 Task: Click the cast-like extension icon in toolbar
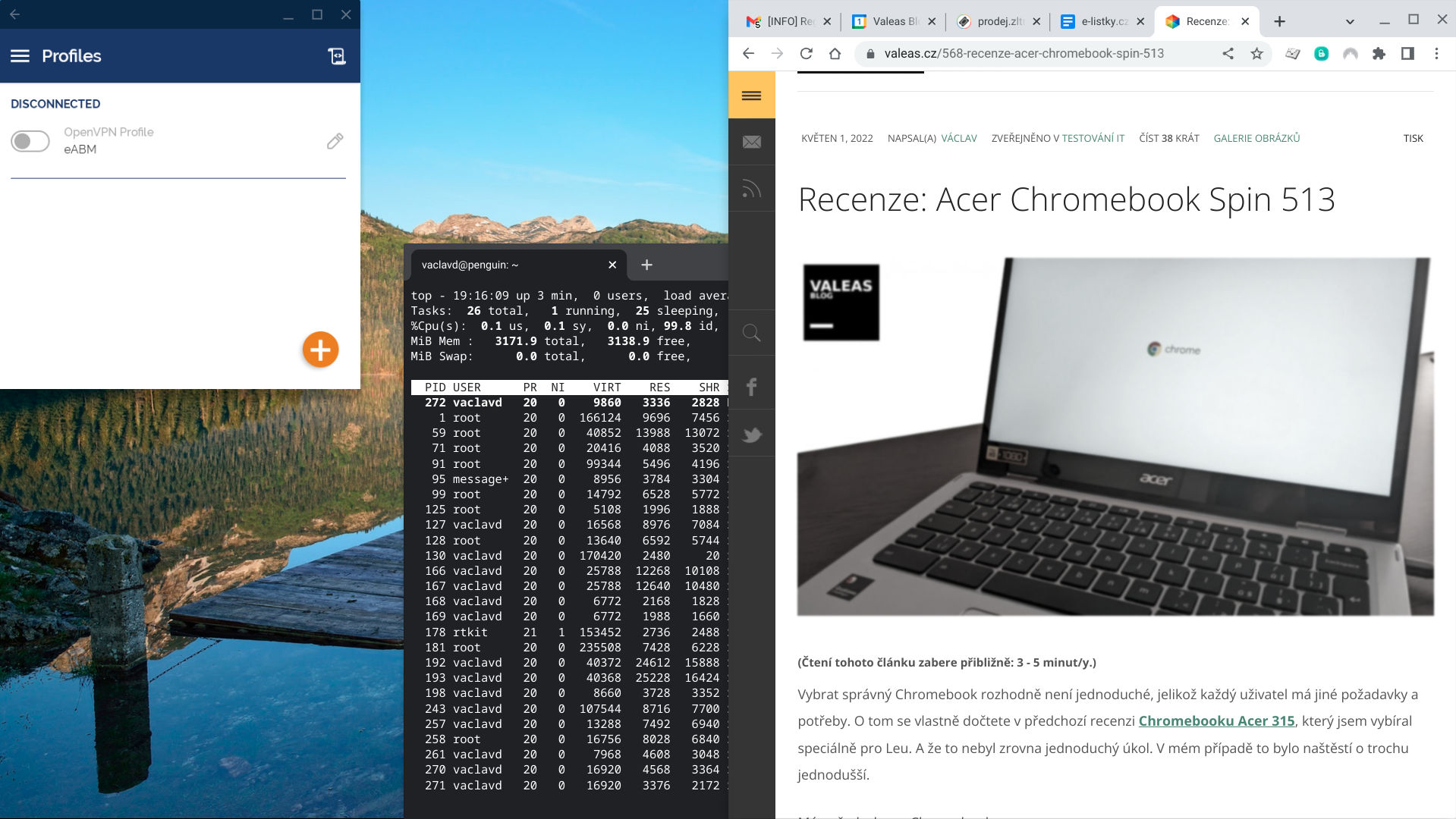click(x=1293, y=54)
